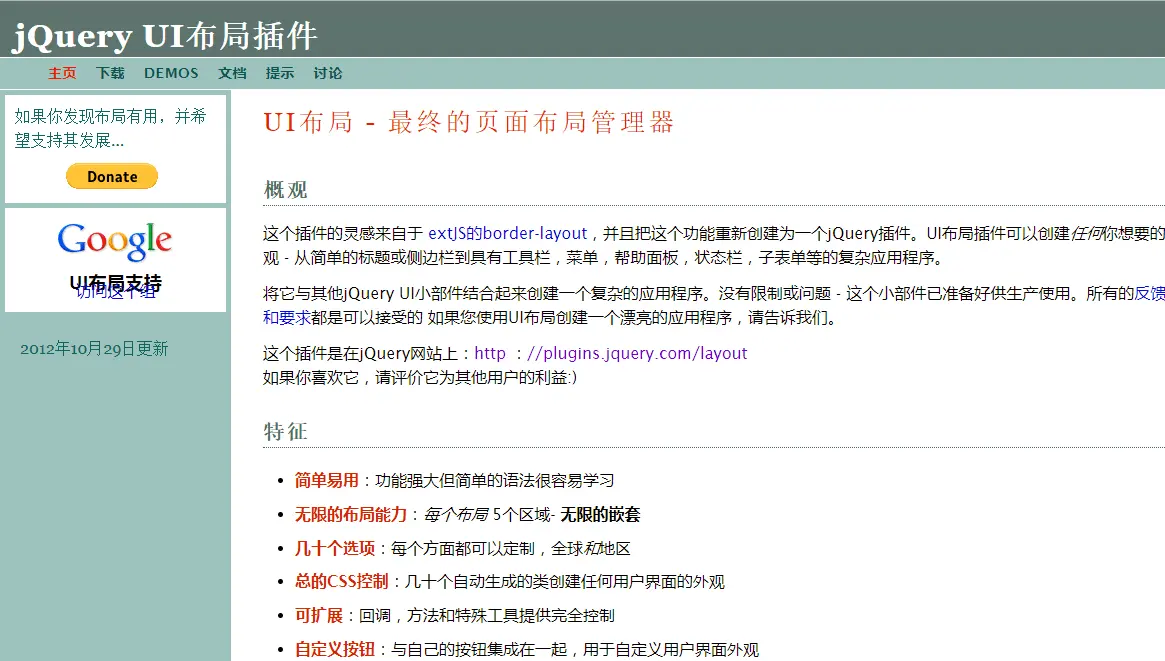Open the 反馈 feedback link

pos(1149,293)
